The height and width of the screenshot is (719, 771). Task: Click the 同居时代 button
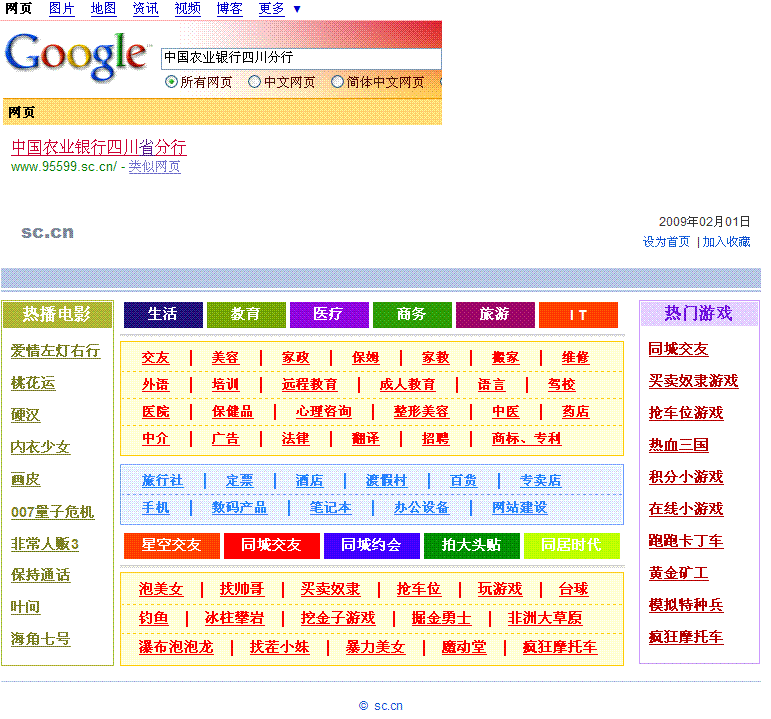(x=571, y=545)
